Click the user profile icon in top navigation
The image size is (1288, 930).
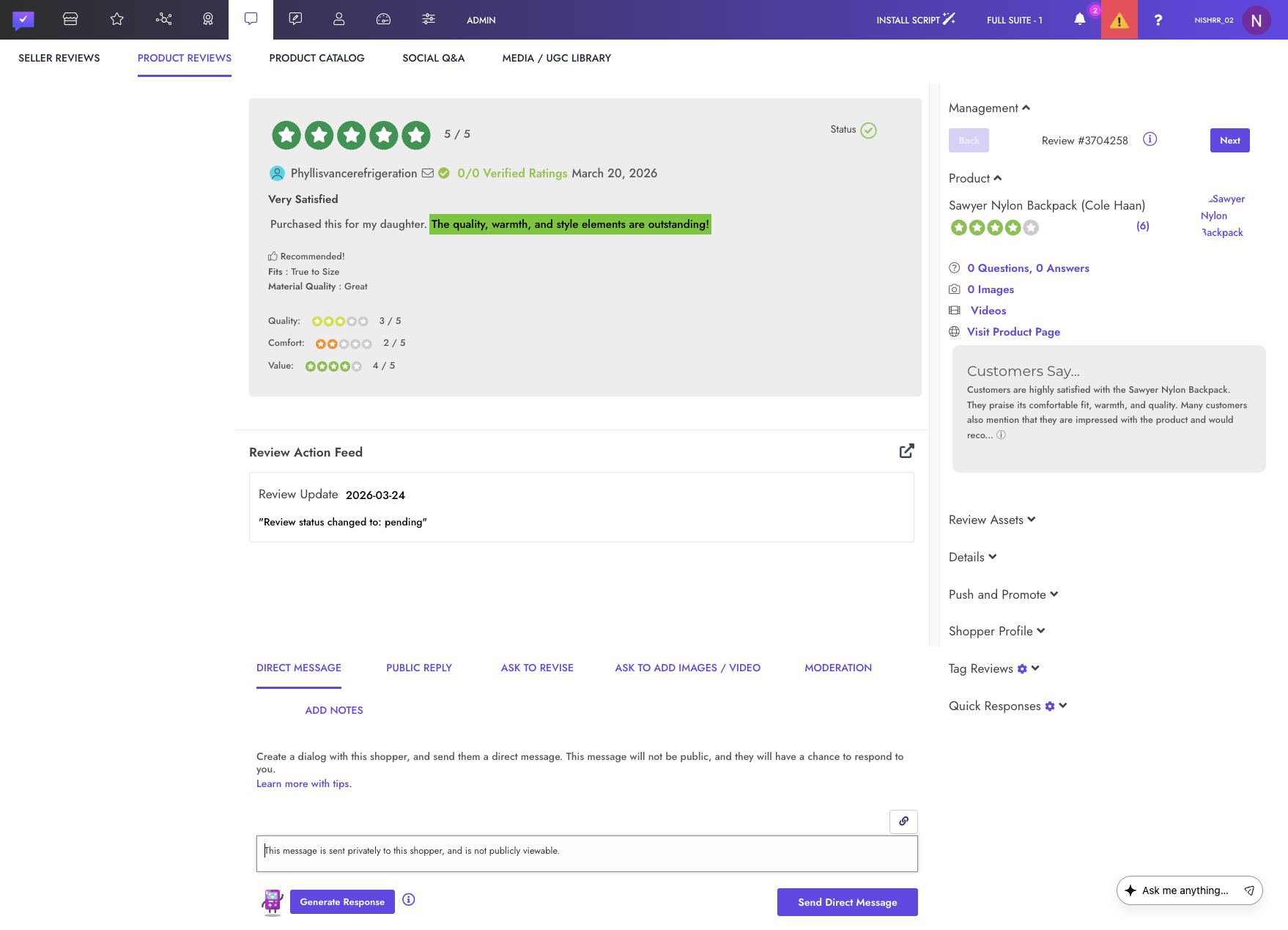click(338, 19)
